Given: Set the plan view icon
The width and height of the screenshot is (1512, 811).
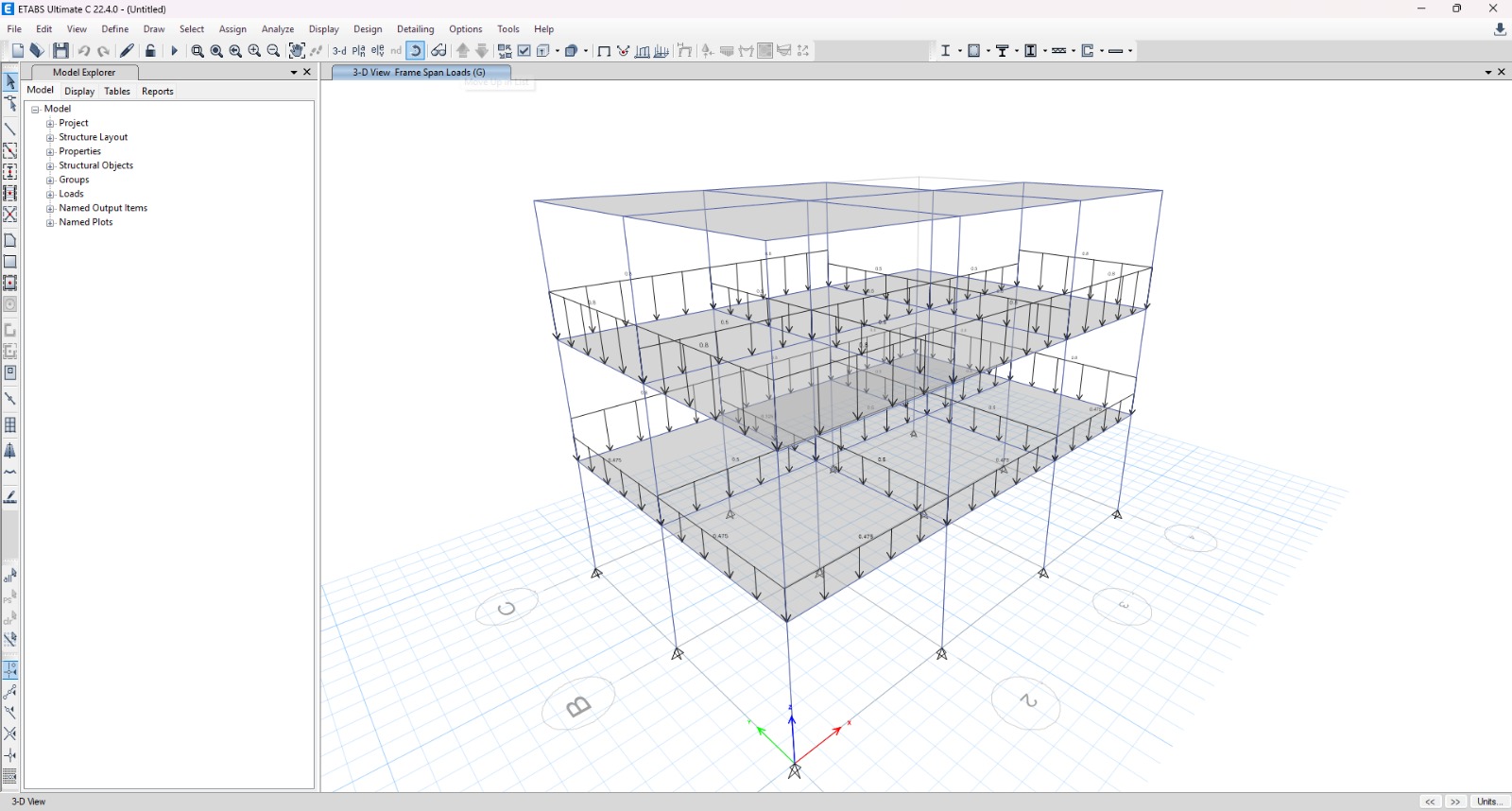Looking at the screenshot, I should point(358,51).
